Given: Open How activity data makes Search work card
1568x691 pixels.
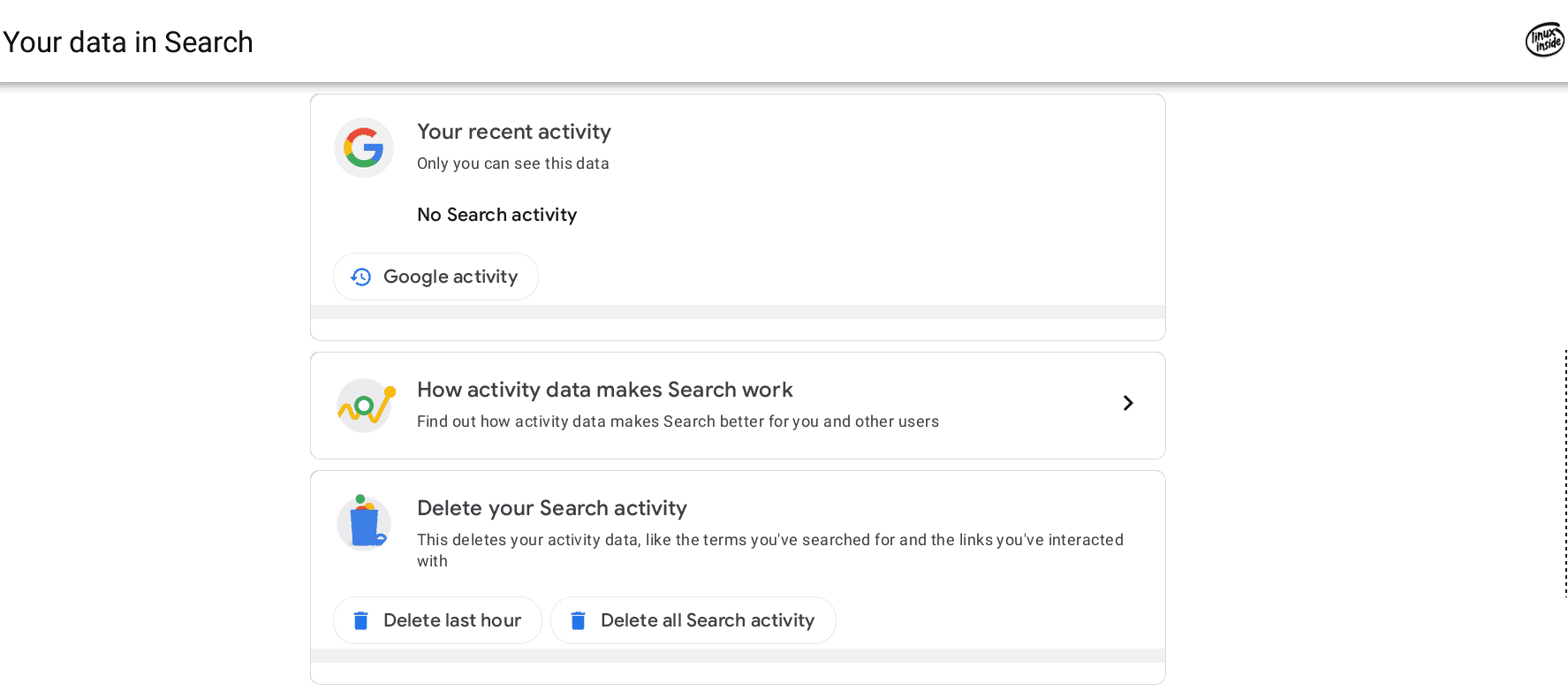Looking at the screenshot, I should 738,406.
